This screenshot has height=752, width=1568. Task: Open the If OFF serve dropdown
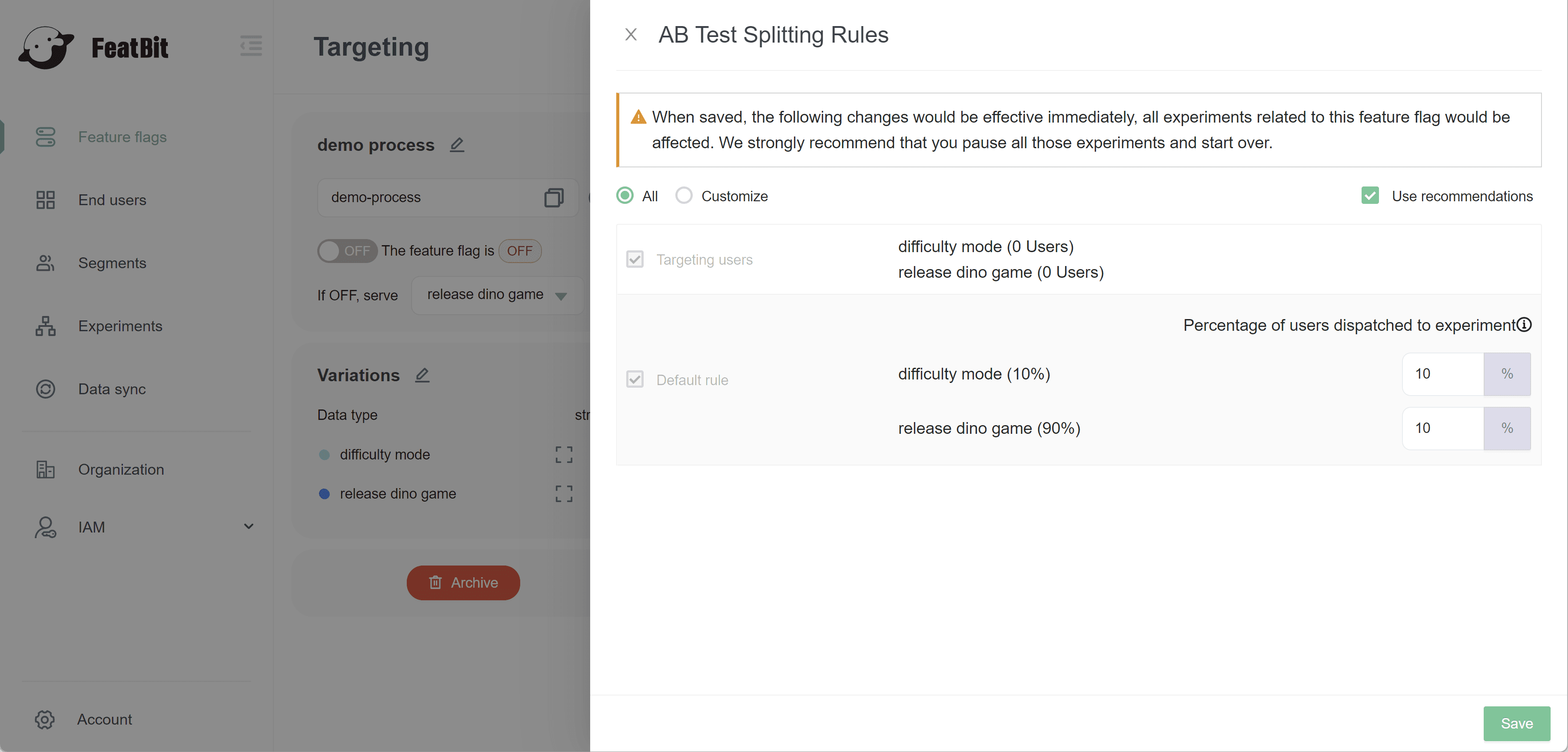click(497, 295)
